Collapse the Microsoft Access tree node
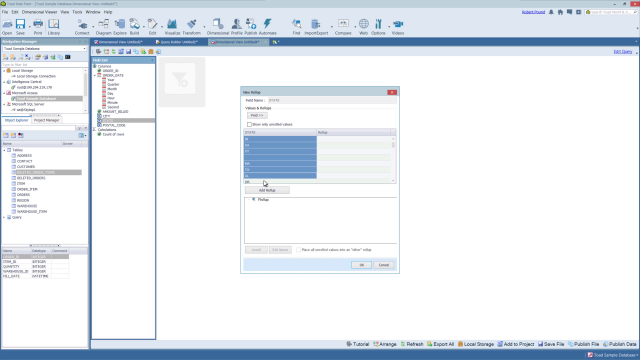Viewport: 640px width, 360px height. 4,93
